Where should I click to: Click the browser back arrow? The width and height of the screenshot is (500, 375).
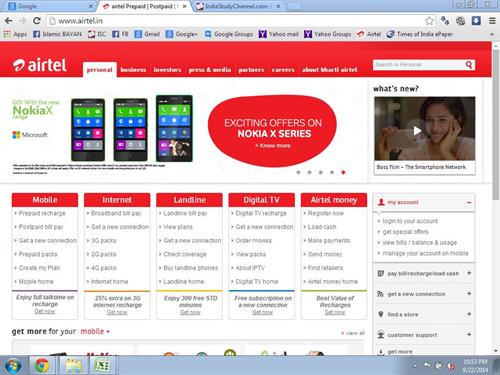coord(9,21)
